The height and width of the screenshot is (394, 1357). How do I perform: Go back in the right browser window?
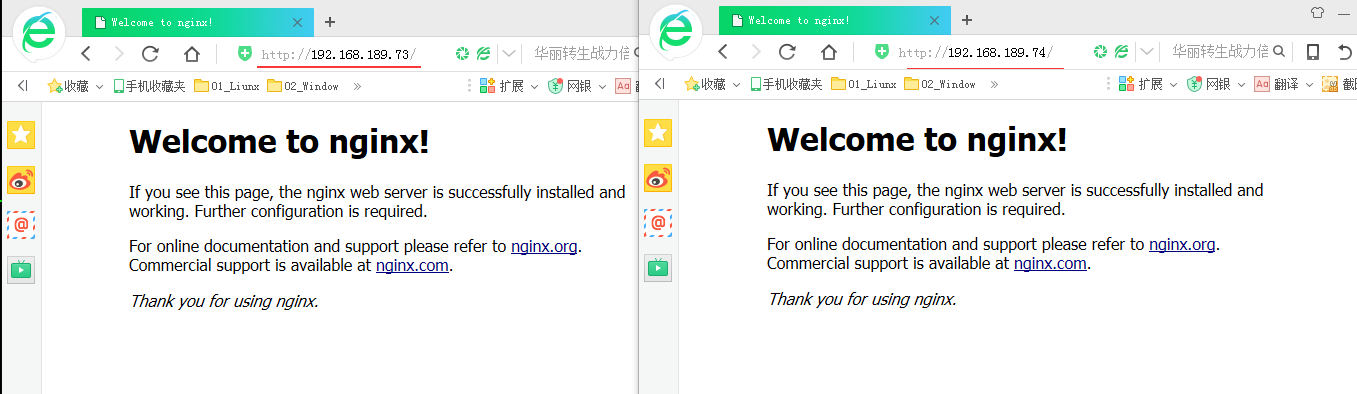[x=723, y=53]
